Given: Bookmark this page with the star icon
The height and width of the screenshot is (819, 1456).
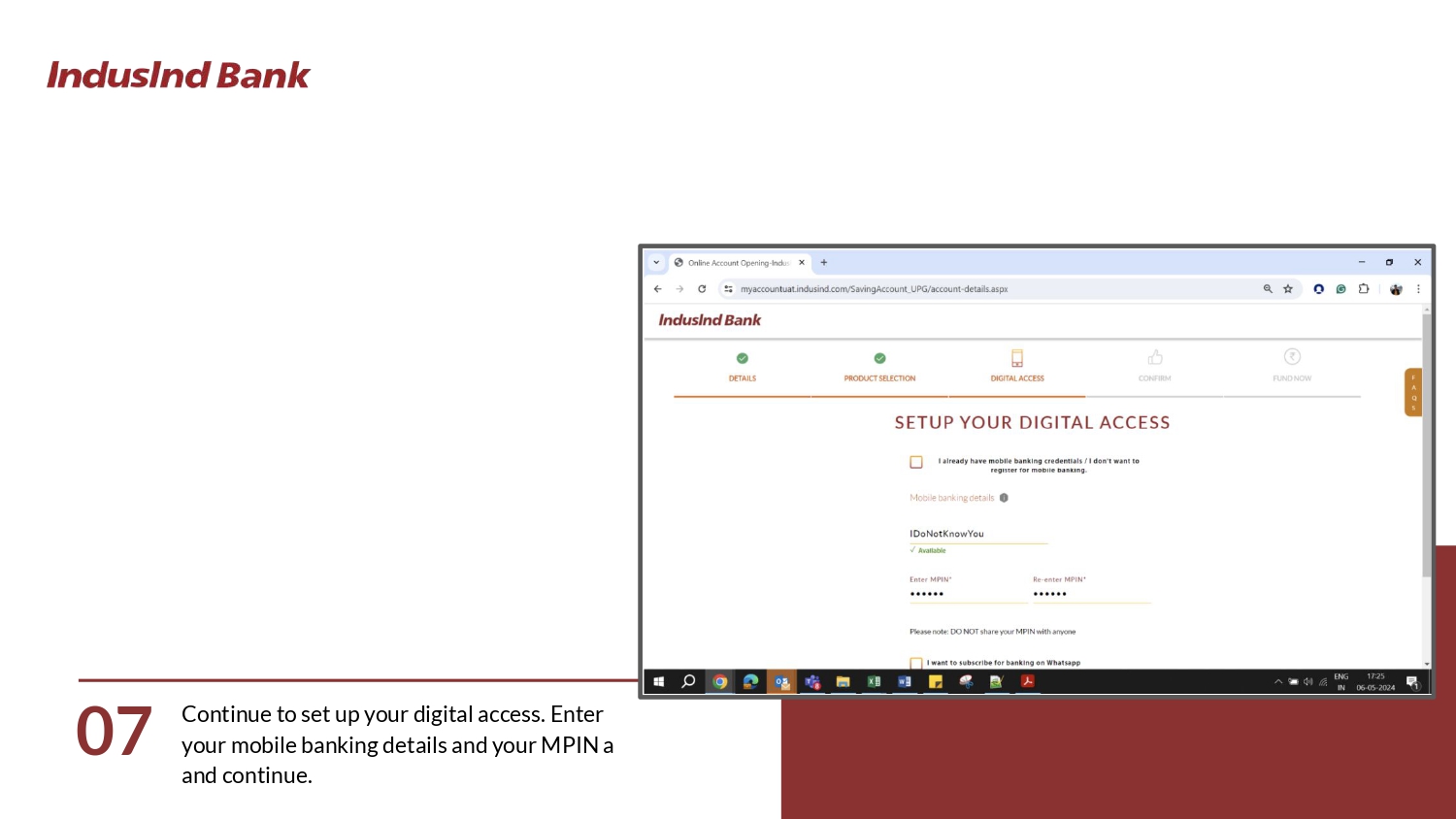Looking at the screenshot, I should pyautogui.click(x=1288, y=289).
